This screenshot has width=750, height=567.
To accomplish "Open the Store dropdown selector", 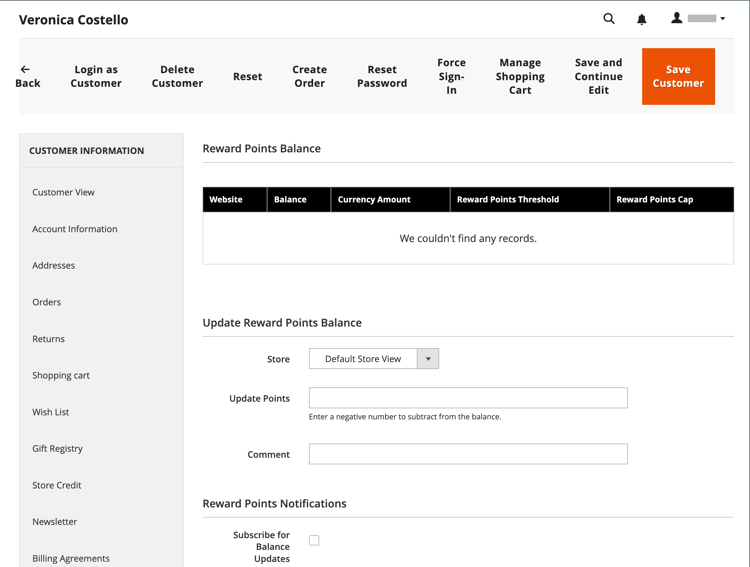I will [374, 359].
